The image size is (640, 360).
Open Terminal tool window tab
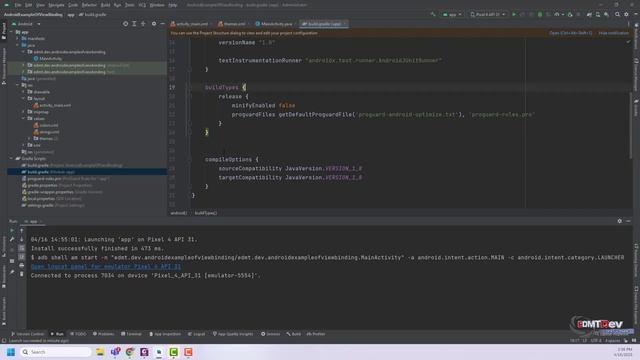pyautogui.click(x=131, y=334)
